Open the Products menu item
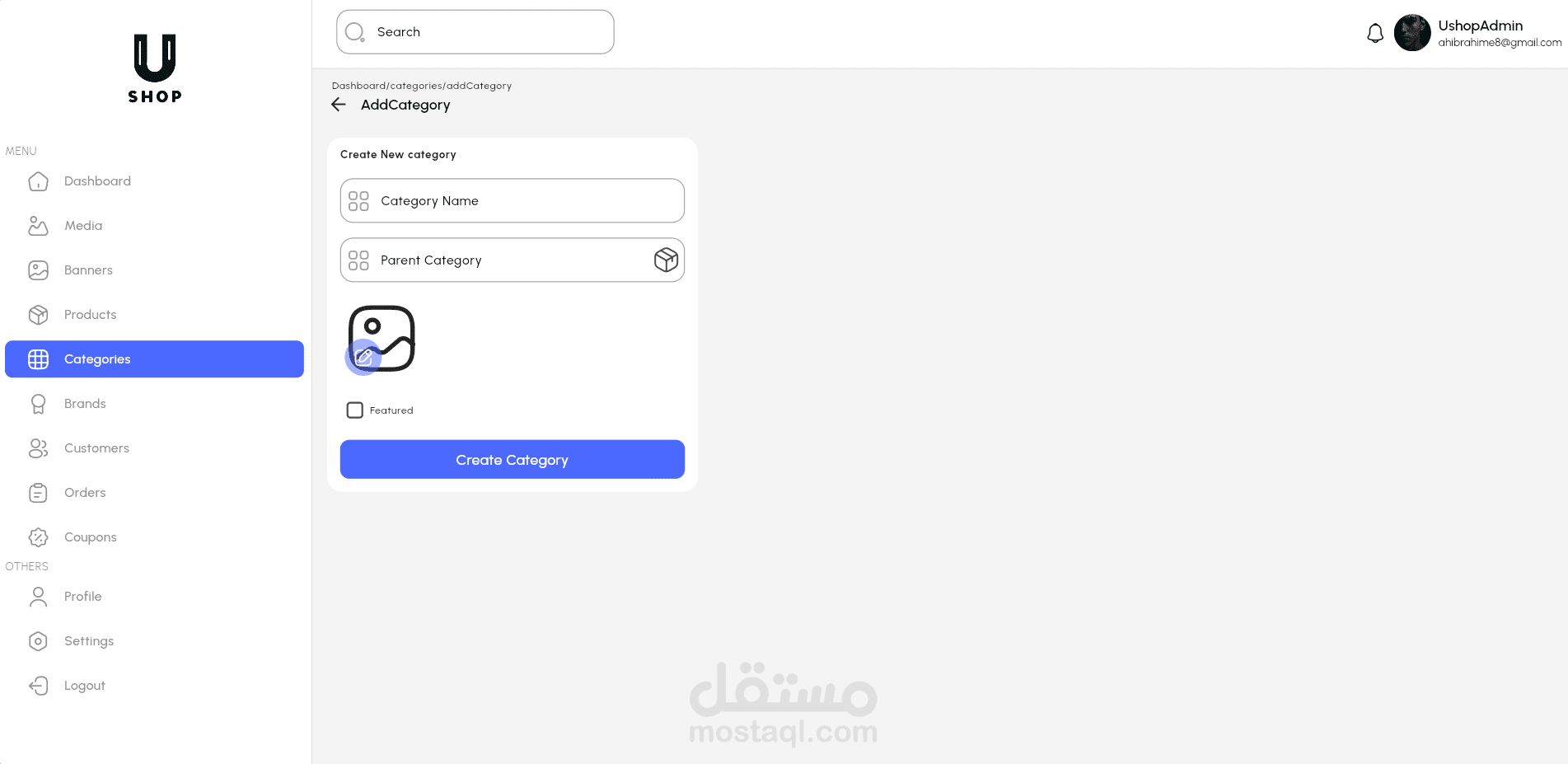1568x764 pixels. [90, 315]
